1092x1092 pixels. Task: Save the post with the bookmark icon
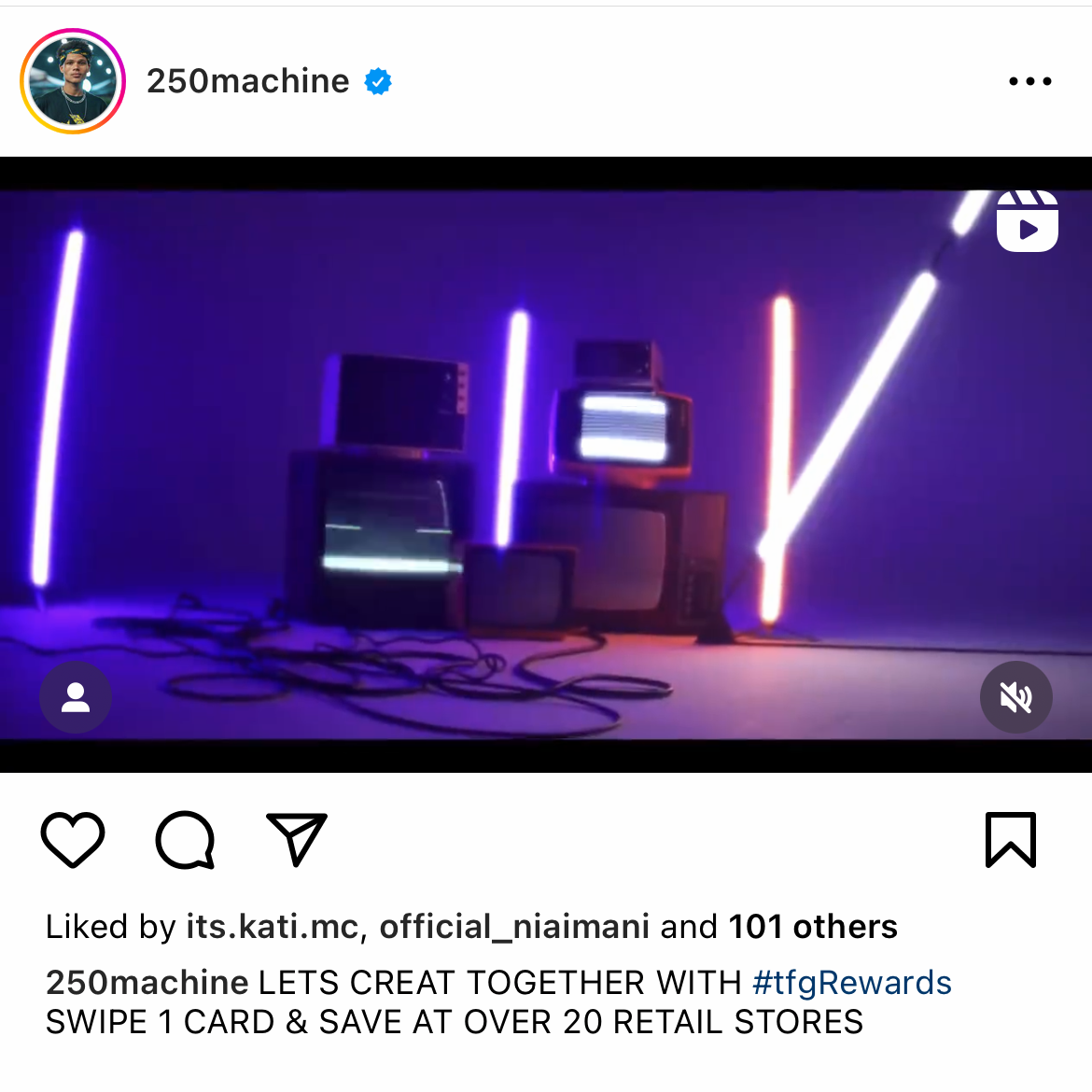[1011, 839]
